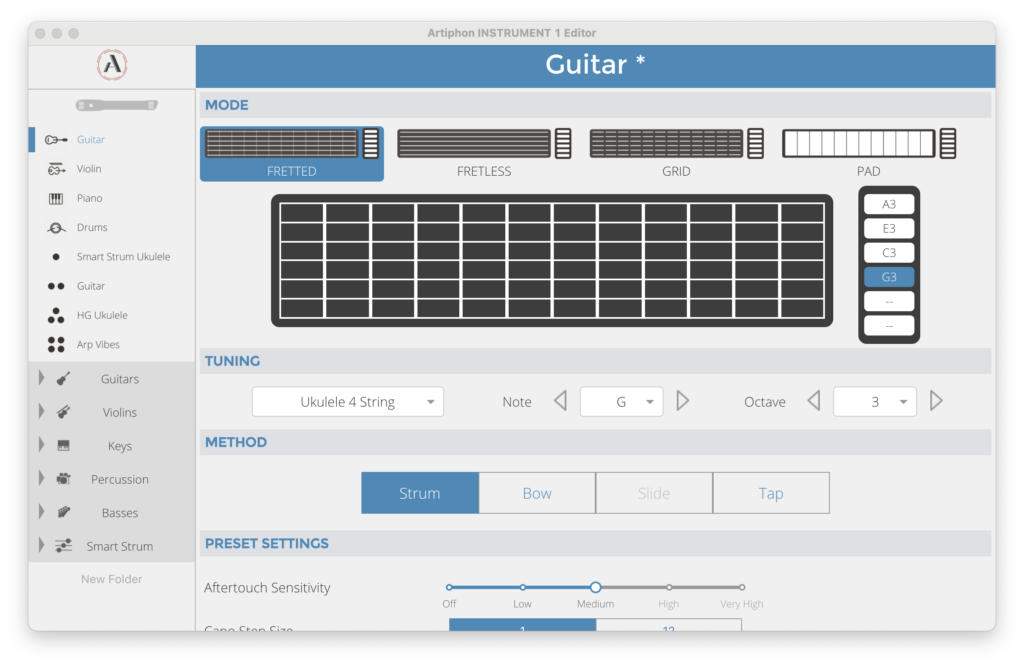Click the Octave increase arrow
This screenshot has width=1024, height=666.
(x=936, y=401)
